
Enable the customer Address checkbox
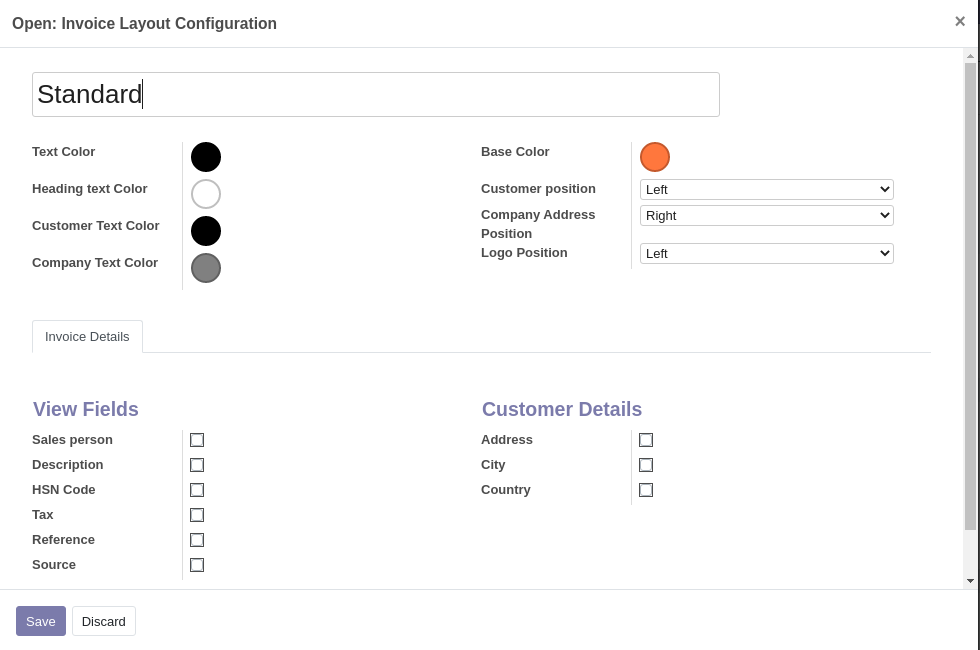tap(646, 440)
